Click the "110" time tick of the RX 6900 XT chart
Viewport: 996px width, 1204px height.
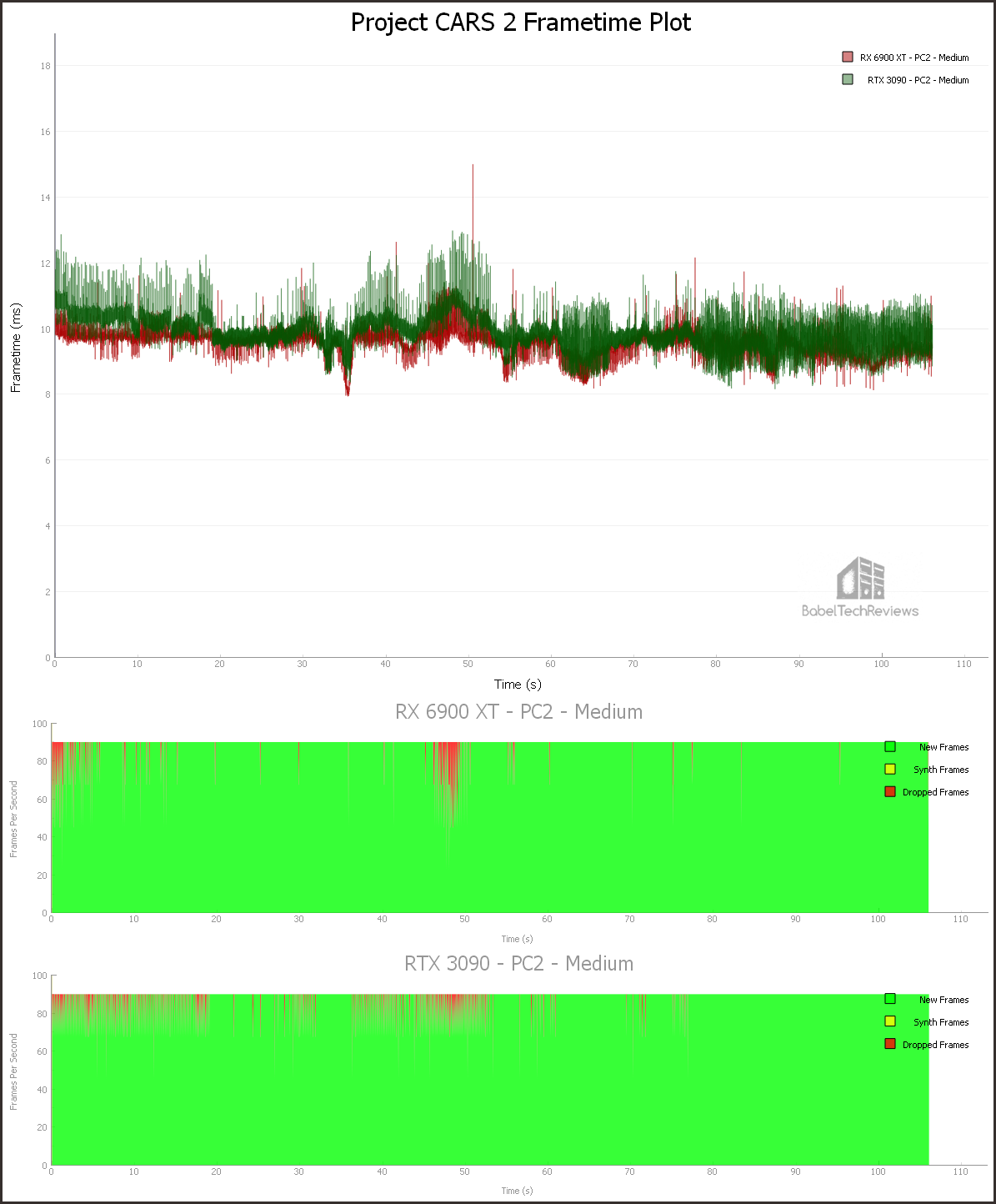pyautogui.click(x=960, y=920)
